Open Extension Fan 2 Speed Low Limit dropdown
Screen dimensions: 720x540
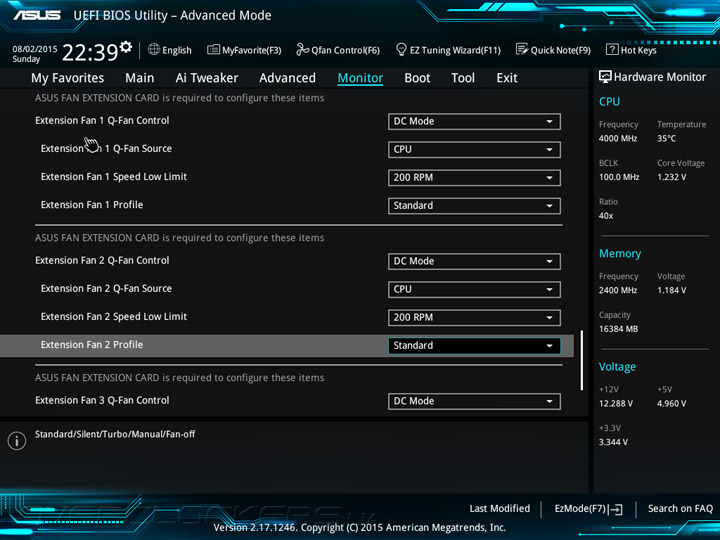(474, 317)
